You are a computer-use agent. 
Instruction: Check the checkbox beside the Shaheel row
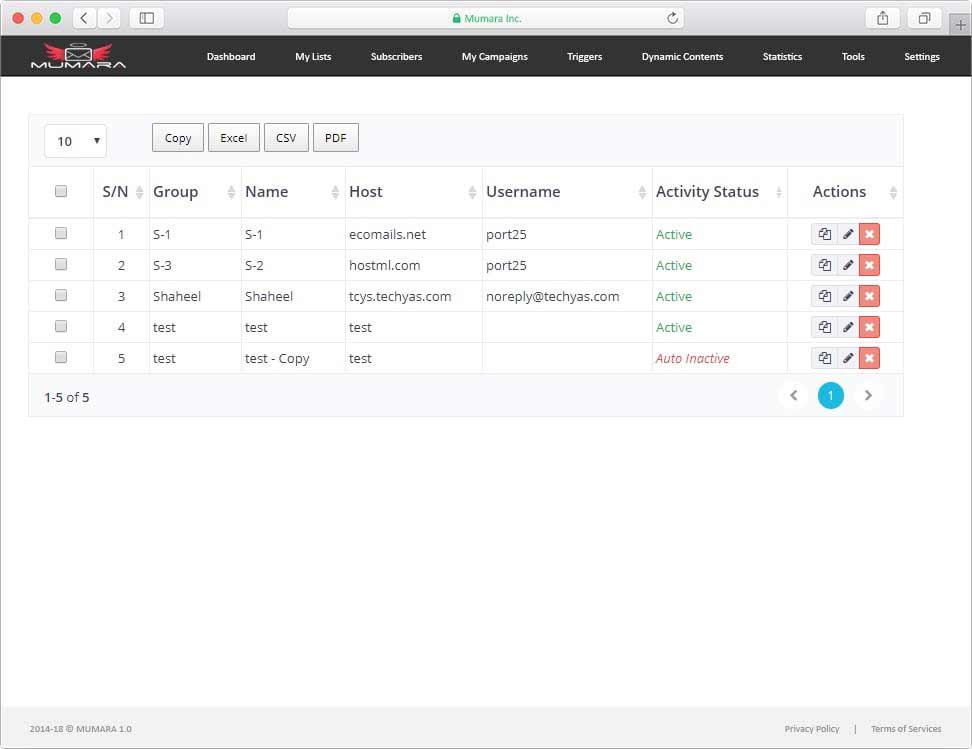[x=61, y=295]
